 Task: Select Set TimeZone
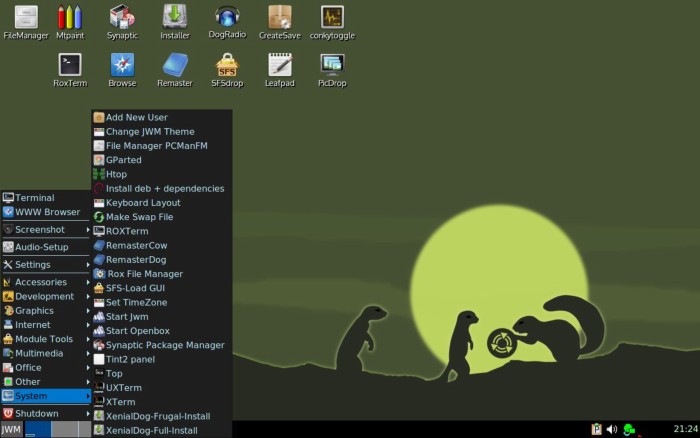162,303
